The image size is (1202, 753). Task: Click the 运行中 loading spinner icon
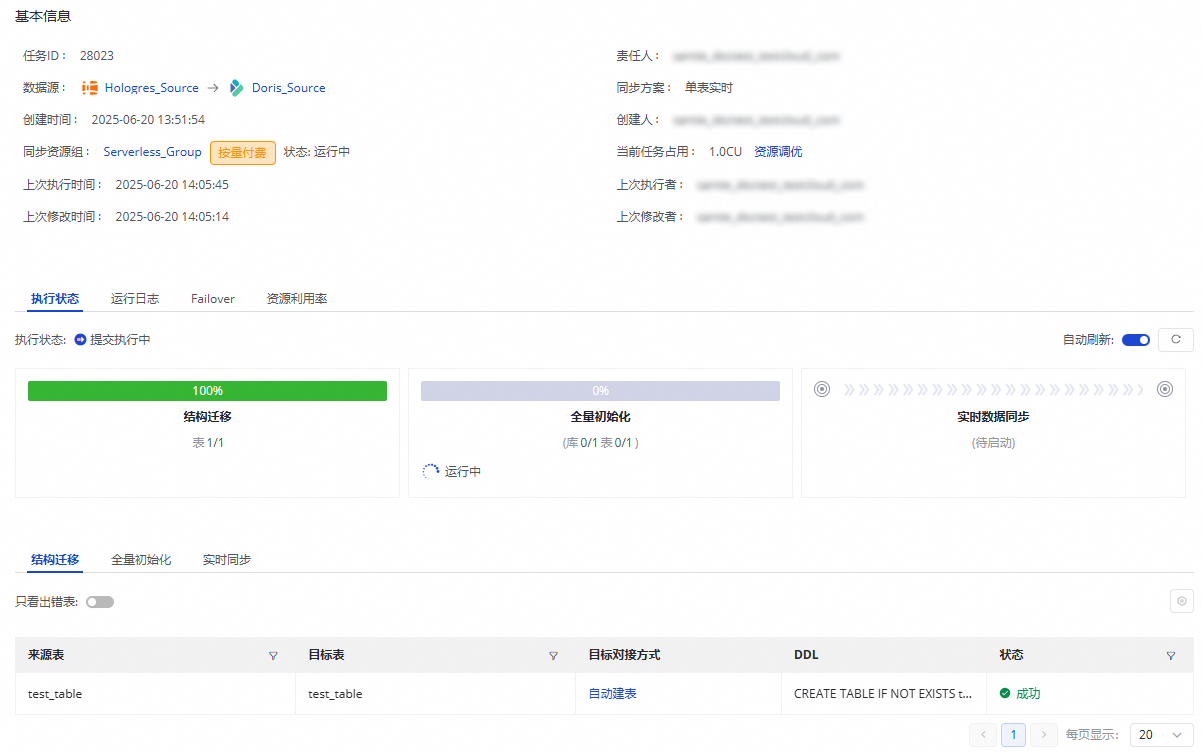pyautogui.click(x=431, y=471)
